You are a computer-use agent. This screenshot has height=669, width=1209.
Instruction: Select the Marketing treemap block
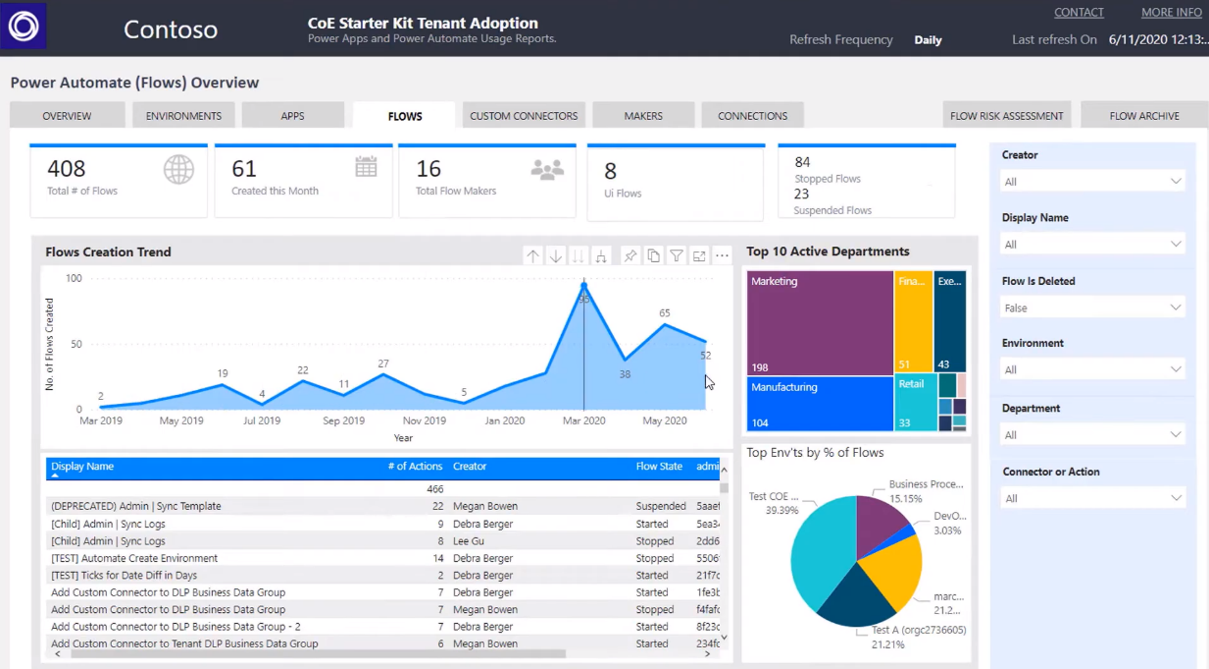[x=820, y=323]
